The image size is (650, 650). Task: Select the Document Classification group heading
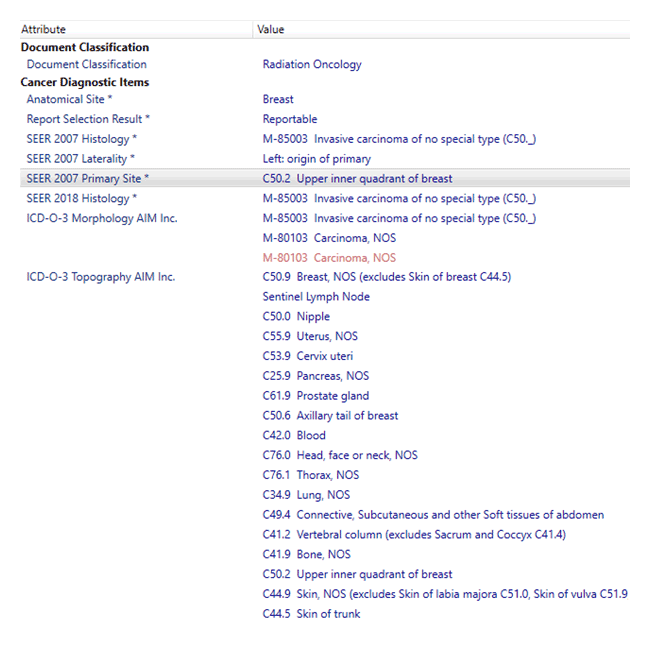click(85, 47)
